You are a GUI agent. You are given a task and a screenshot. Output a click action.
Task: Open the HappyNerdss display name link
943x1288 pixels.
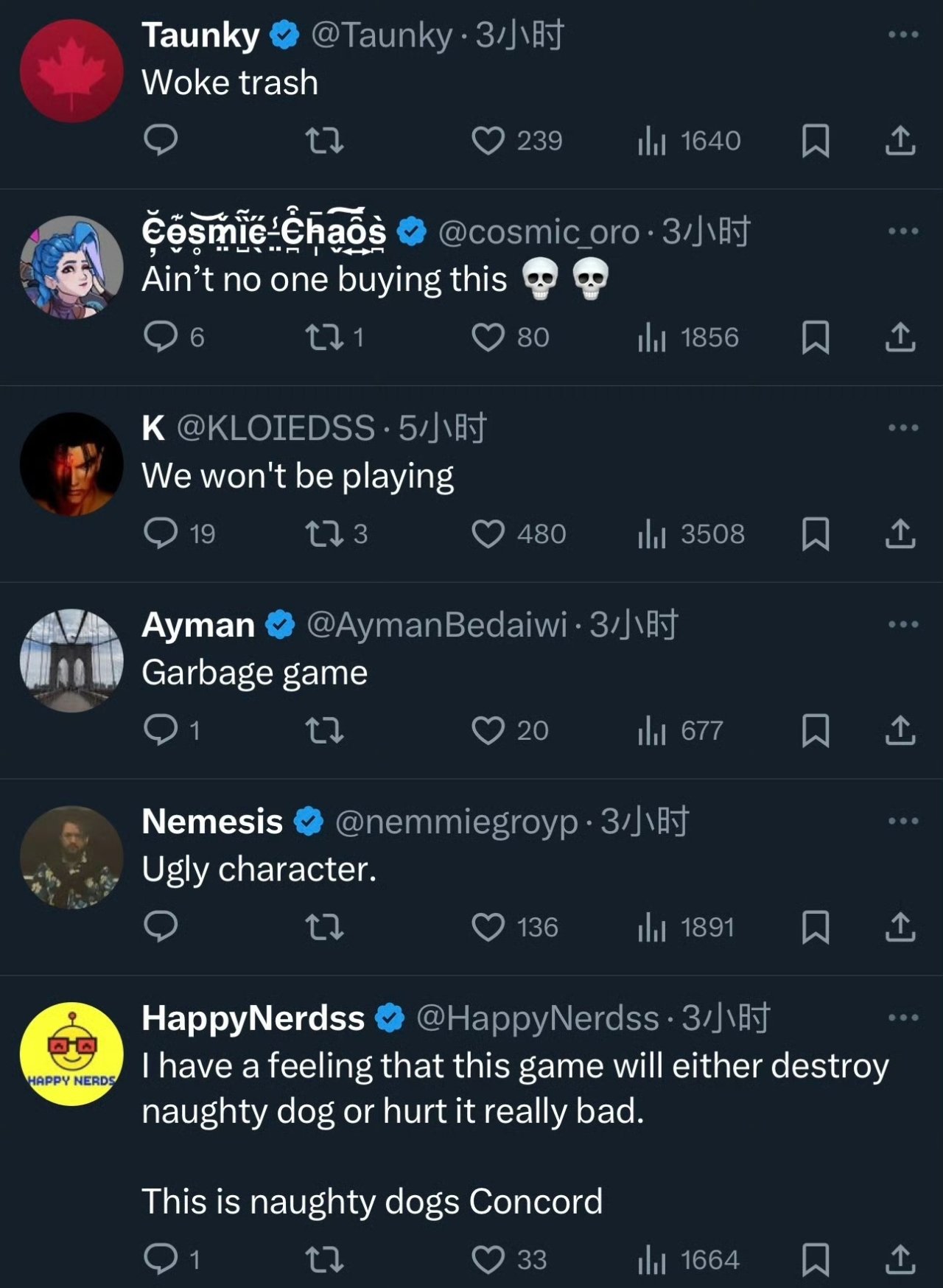tap(253, 1018)
